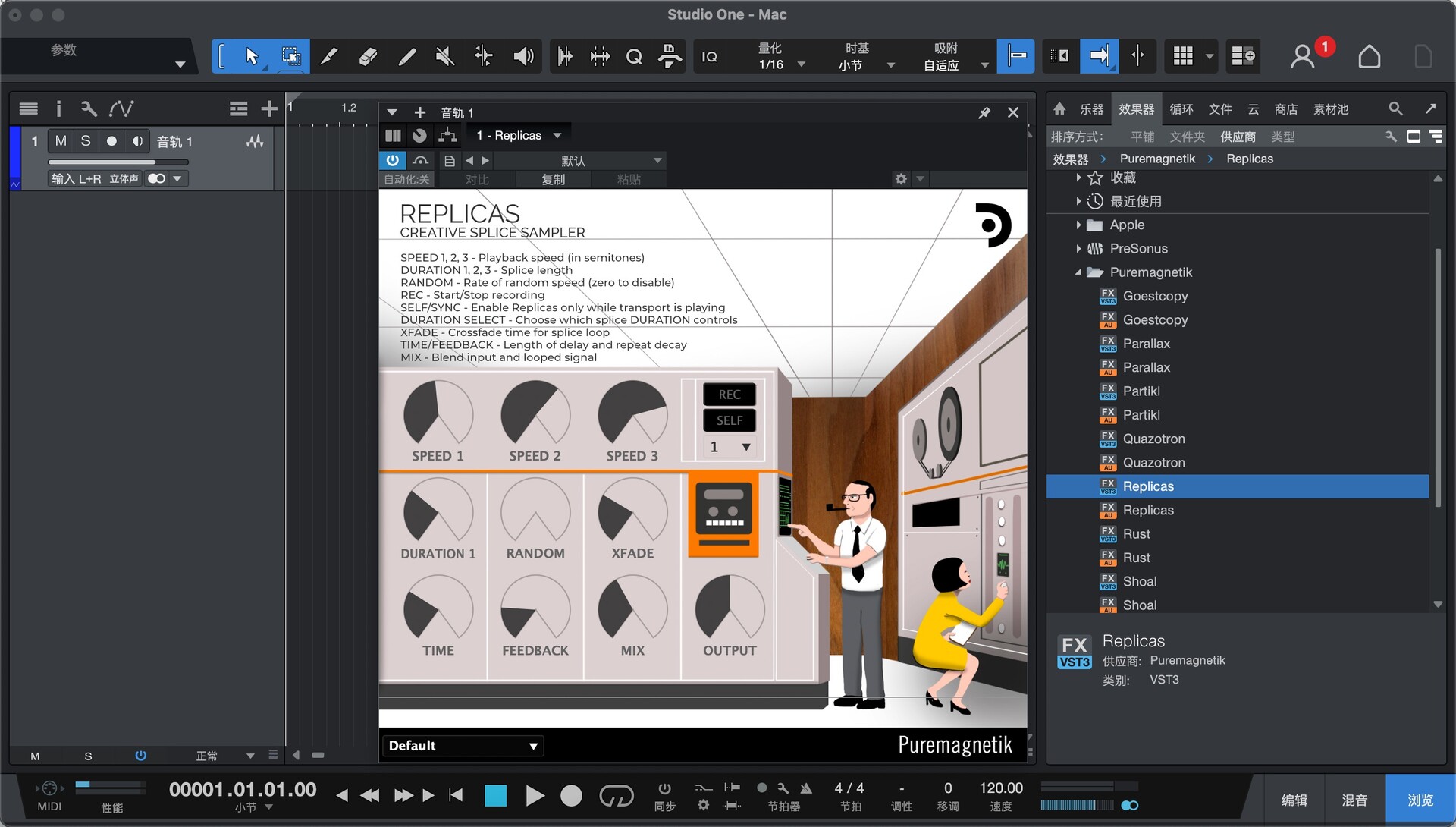Toggle the Loop transport button
This screenshot has height=827, width=1456.
point(616,795)
